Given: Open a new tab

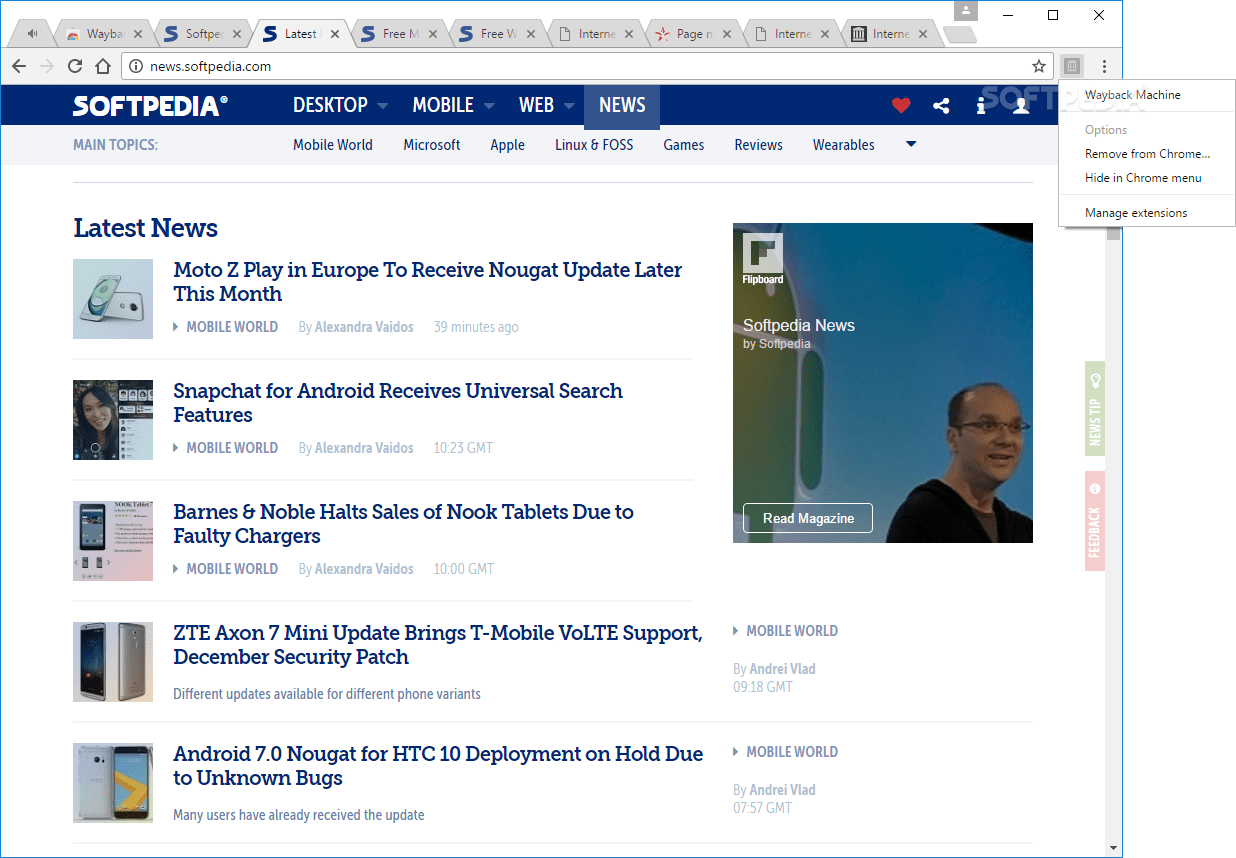Looking at the screenshot, I should [959, 35].
